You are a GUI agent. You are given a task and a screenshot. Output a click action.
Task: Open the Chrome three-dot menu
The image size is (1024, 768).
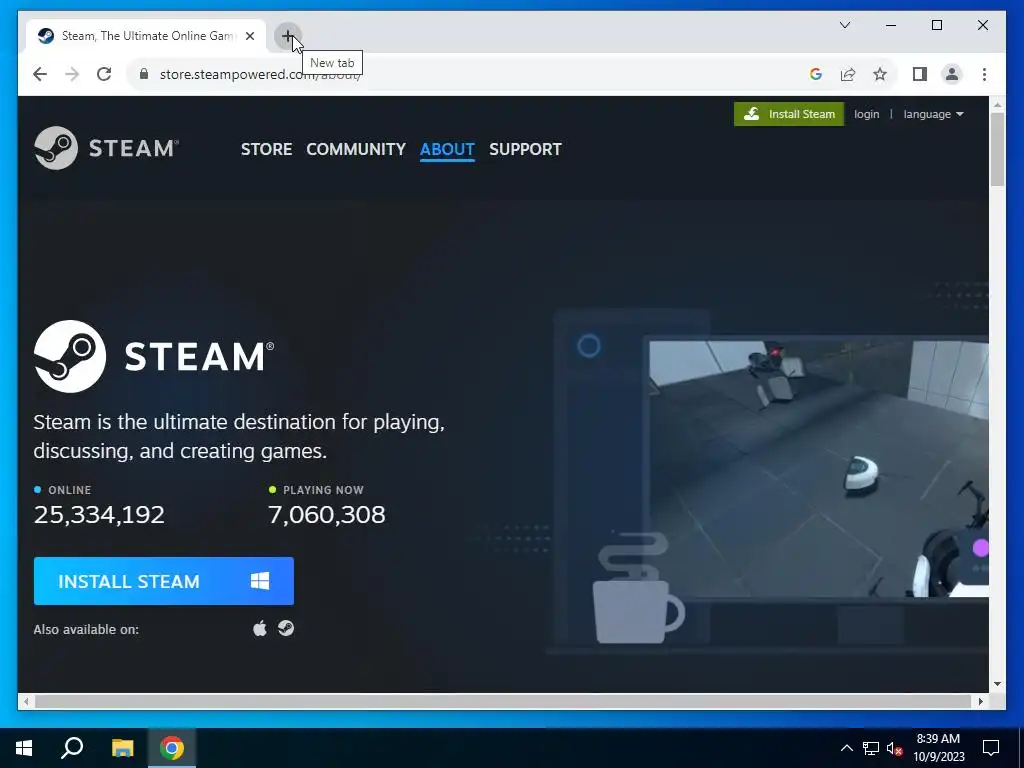984,74
